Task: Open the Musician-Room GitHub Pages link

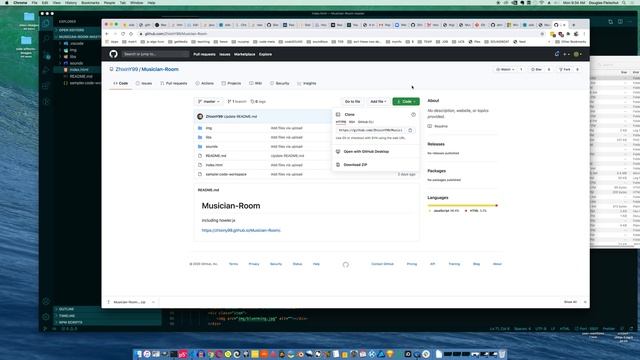Action: (x=241, y=231)
